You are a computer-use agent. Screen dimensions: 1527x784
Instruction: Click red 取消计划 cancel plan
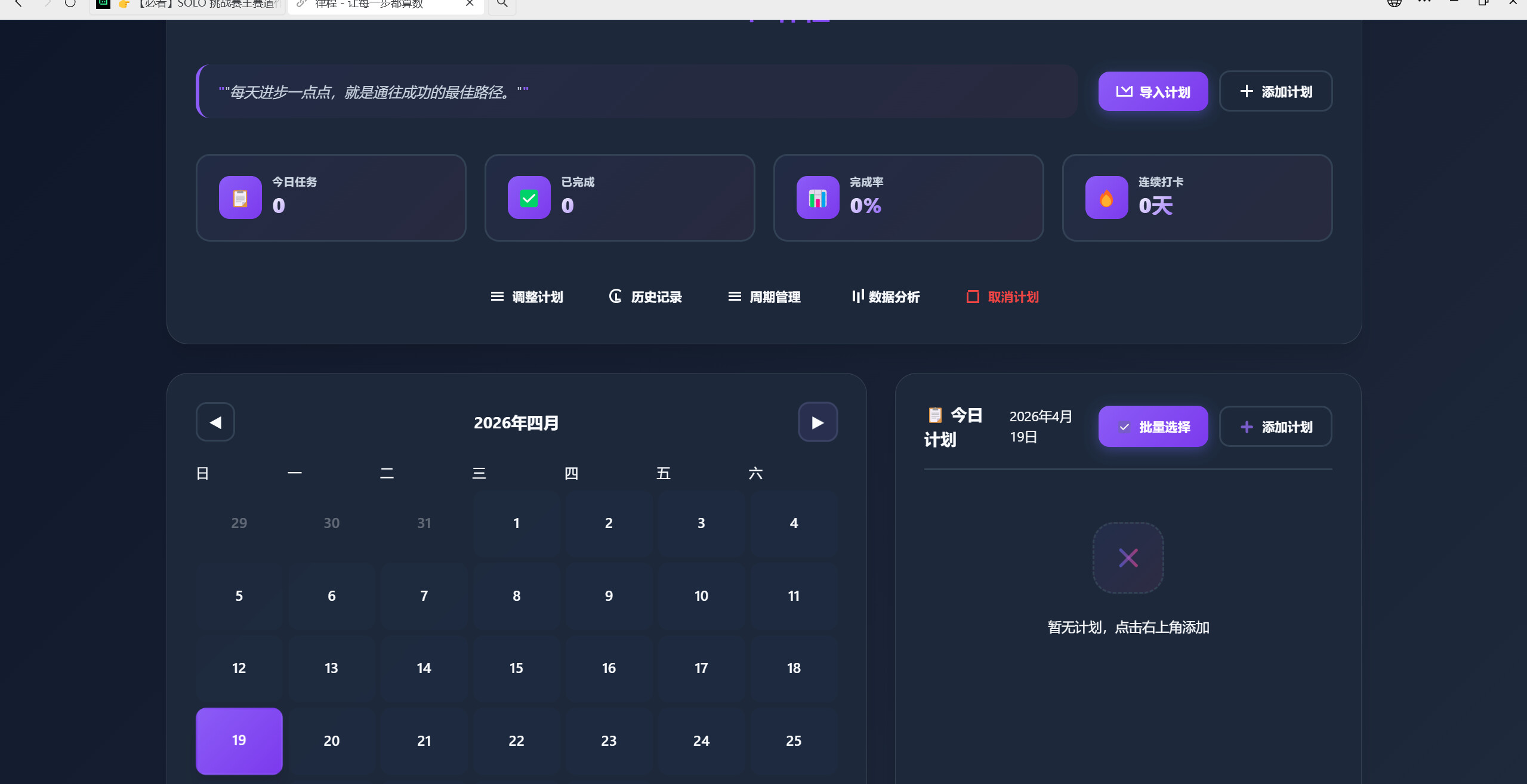(1002, 297)
